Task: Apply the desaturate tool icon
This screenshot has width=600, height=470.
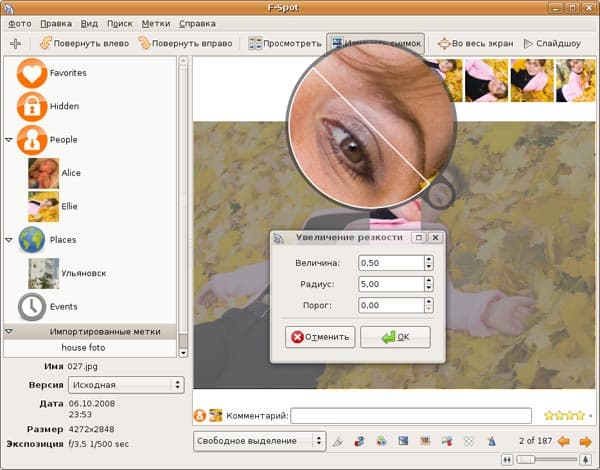Action: tap(403, 441)
